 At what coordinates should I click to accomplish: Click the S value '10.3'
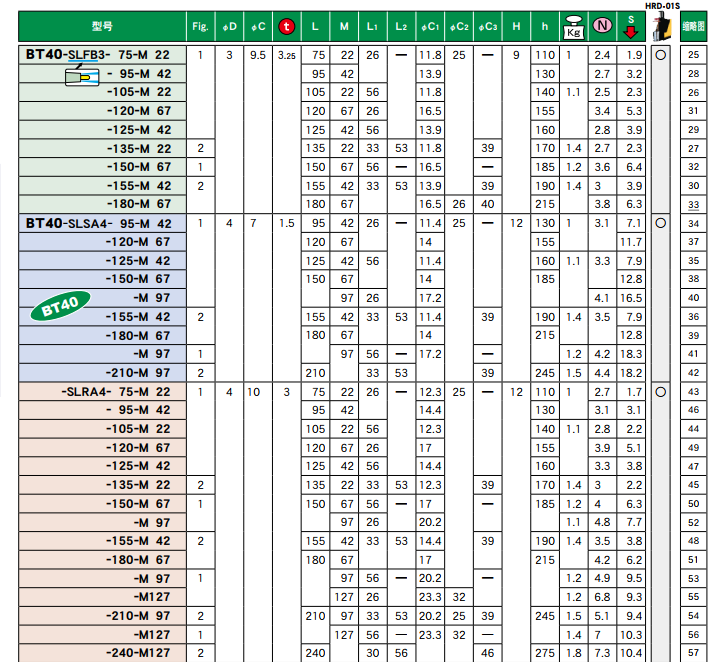(x=631, y=635)
